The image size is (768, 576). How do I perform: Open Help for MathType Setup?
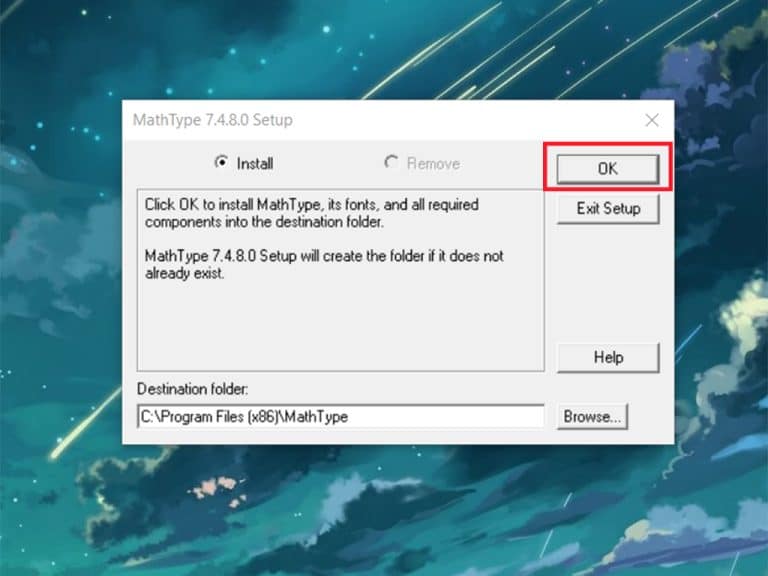(608, 358)
